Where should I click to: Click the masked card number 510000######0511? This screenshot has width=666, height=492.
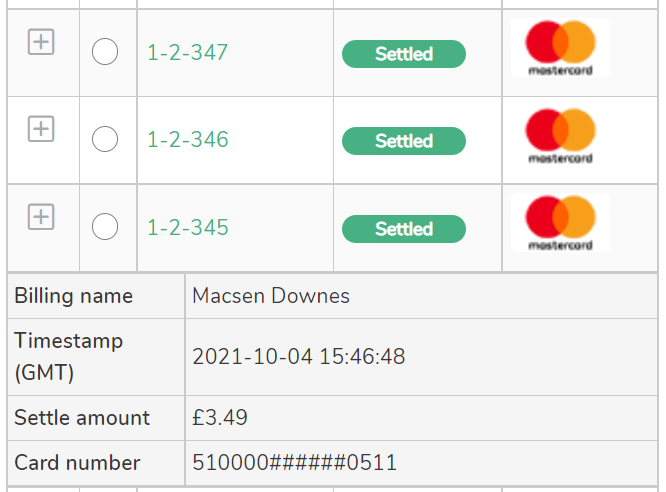click(x=294, y=463)
